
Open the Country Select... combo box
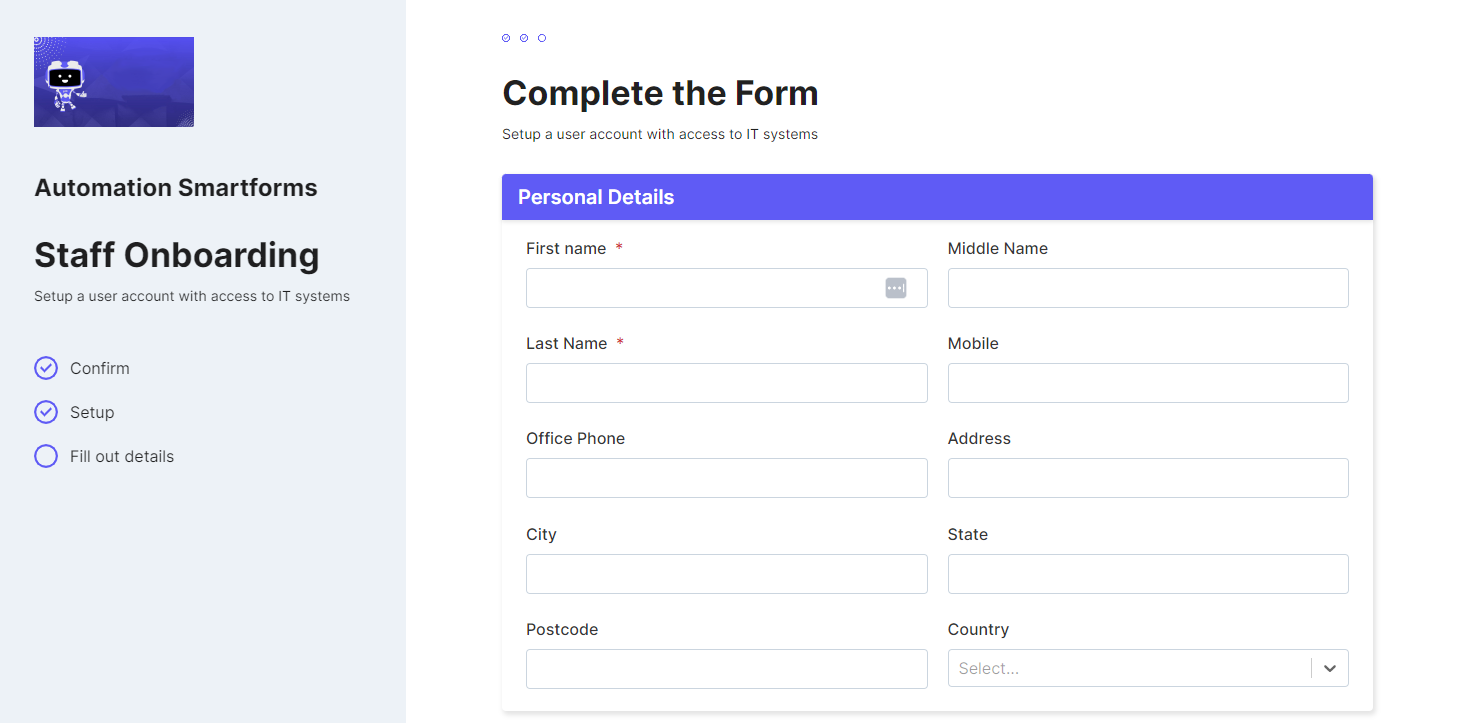click(1148, 668)
